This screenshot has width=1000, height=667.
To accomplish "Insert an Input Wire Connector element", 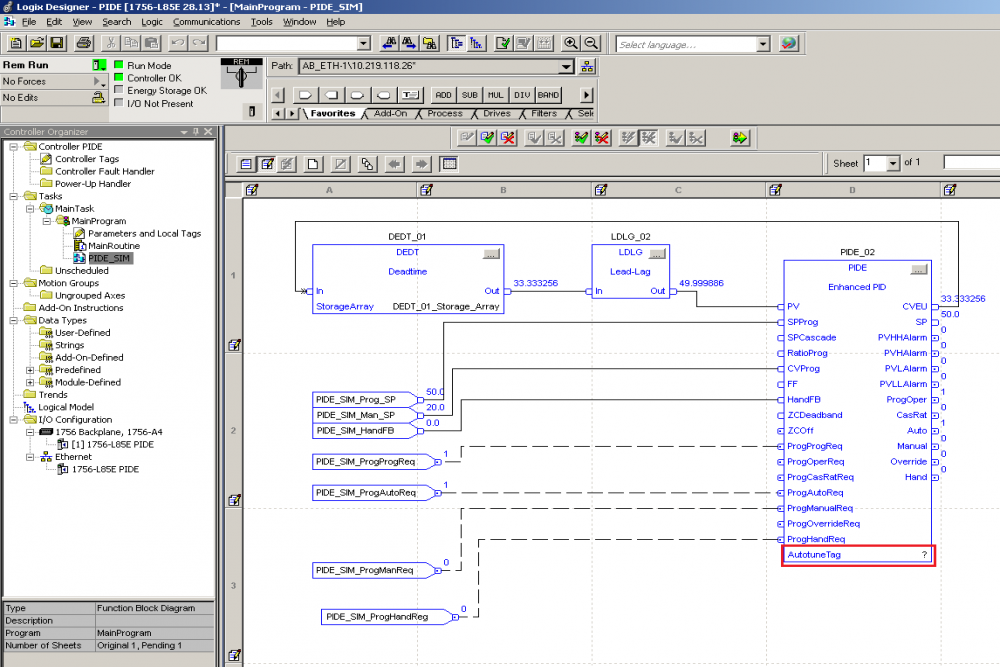I will (358, 95).
